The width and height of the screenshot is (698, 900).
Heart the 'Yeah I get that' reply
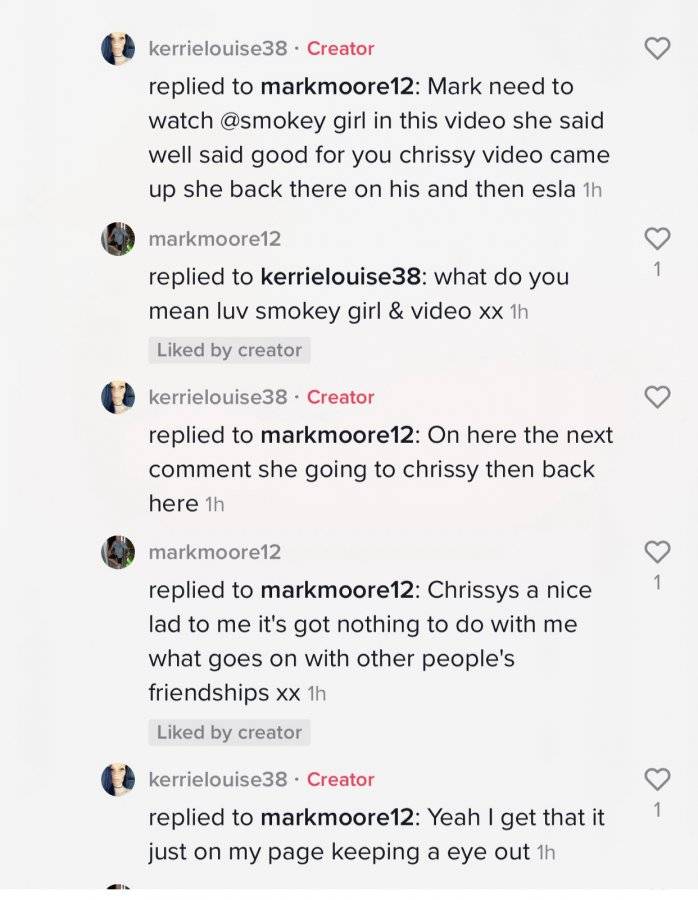coord(657,779)
